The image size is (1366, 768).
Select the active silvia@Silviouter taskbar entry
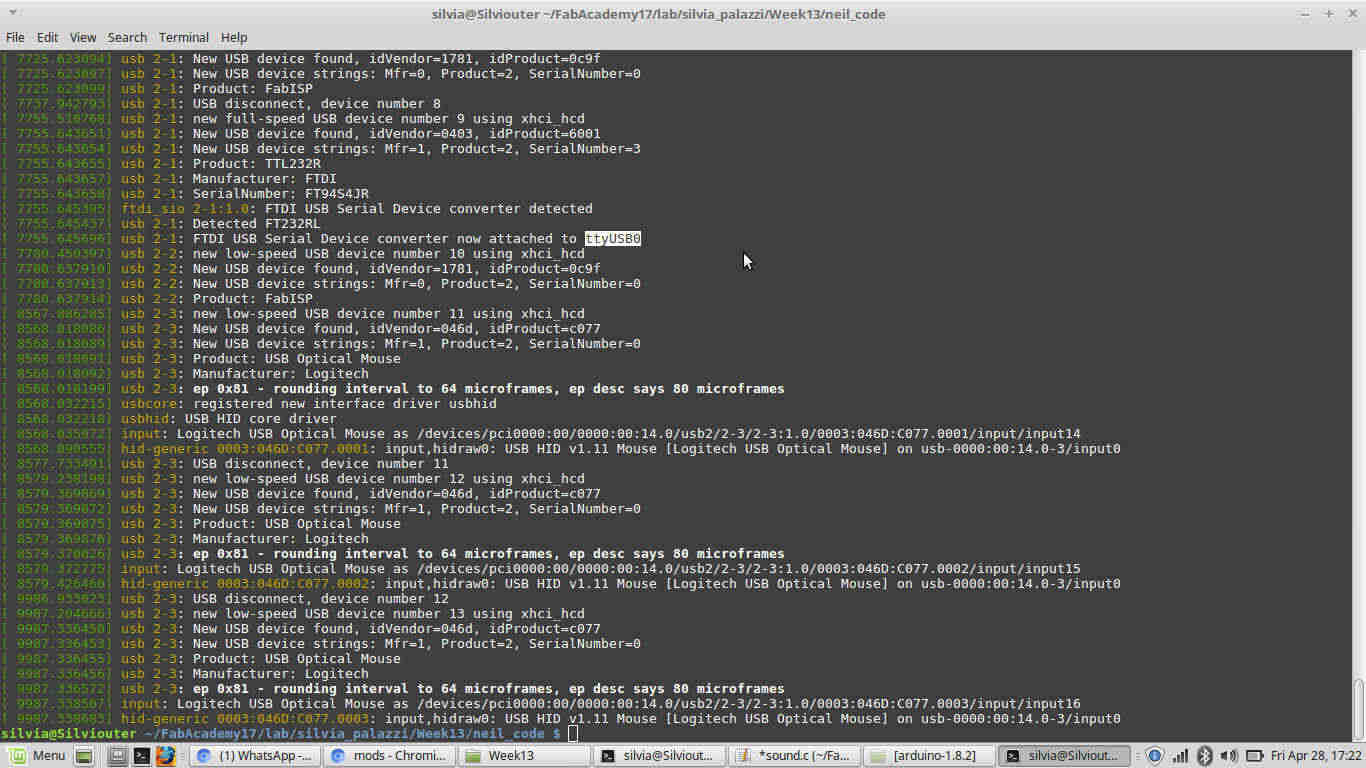click(1063, 756)
